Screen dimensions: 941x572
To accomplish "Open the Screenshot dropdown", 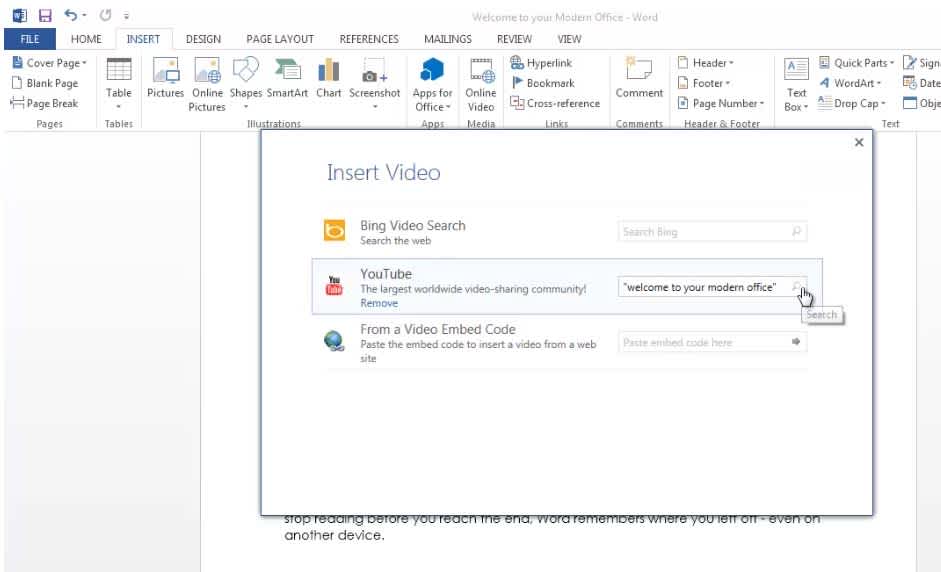I will tap(374, 83).
